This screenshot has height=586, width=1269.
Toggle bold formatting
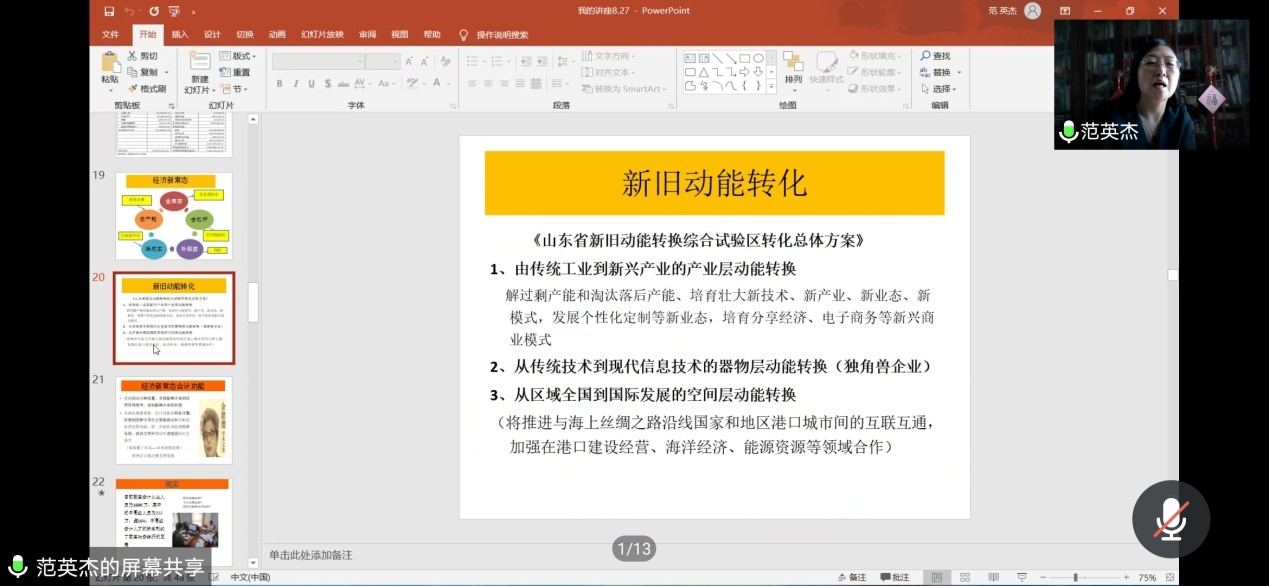(x=279, y=83)
